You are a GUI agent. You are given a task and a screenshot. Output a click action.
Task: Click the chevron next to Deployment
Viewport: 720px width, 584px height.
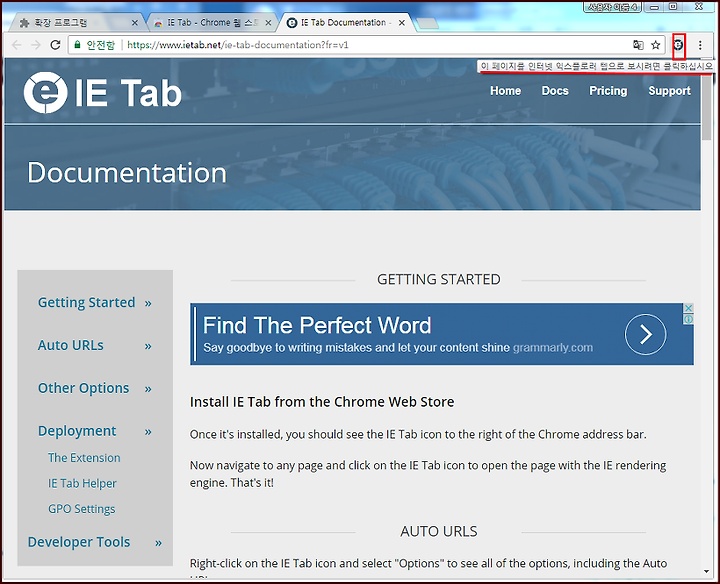click(148, 432)
